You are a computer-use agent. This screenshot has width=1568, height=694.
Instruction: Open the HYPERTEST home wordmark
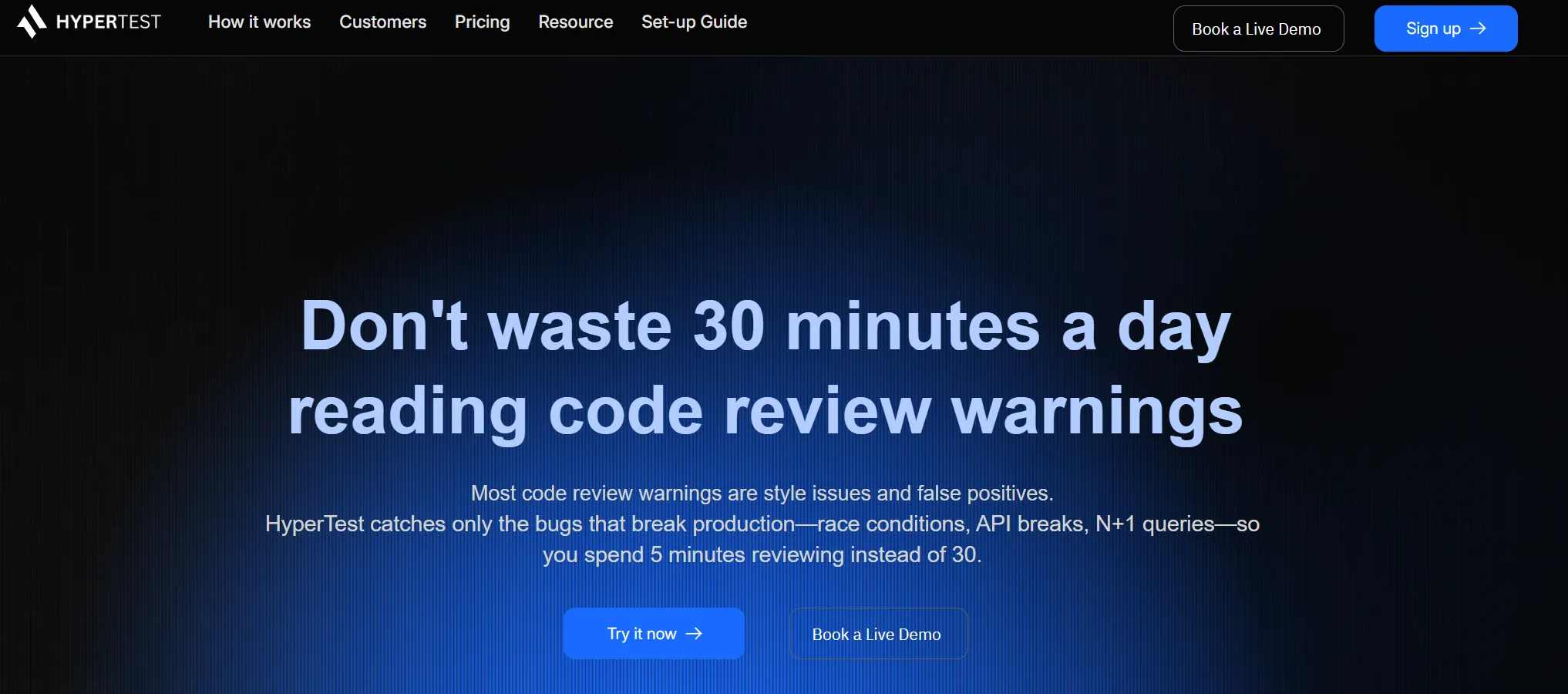click(x=109, y=22)
